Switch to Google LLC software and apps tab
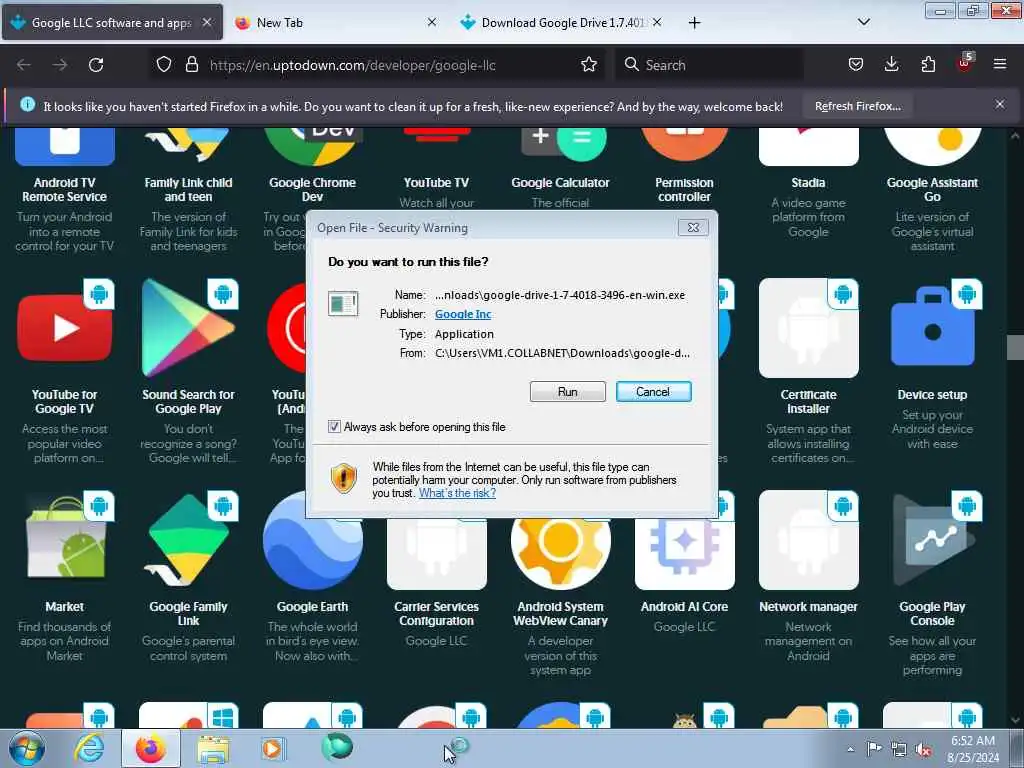Image resolution: width=1024 pixels, height=768 pixels. [112, 23]
